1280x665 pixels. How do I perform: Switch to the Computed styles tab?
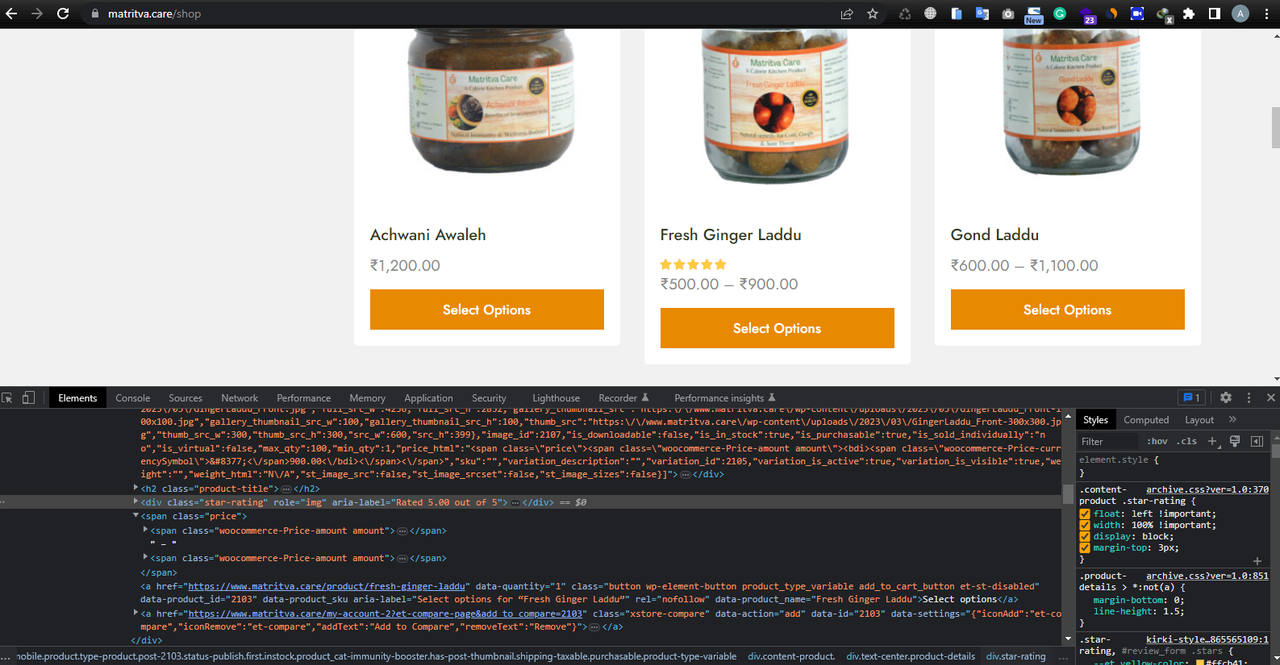[1146, 420]
